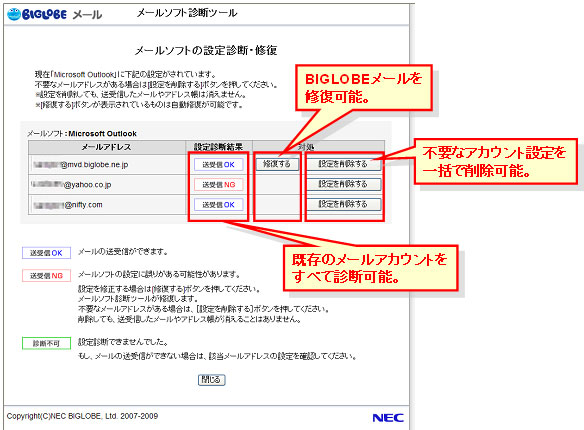Screen dimensions: 584x430
Task: Delete settings for the nifty.com account
Action: [x=343, y=204]
